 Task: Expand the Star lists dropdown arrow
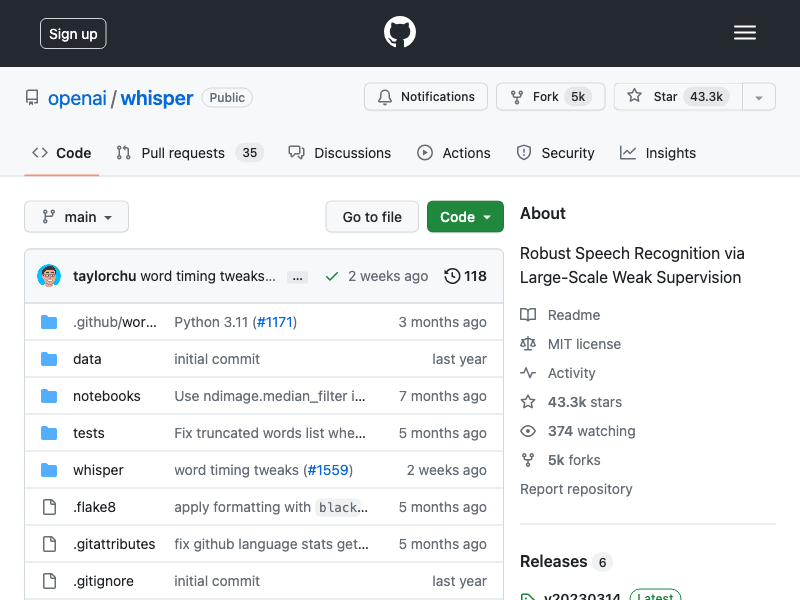[x=759, y=97]
